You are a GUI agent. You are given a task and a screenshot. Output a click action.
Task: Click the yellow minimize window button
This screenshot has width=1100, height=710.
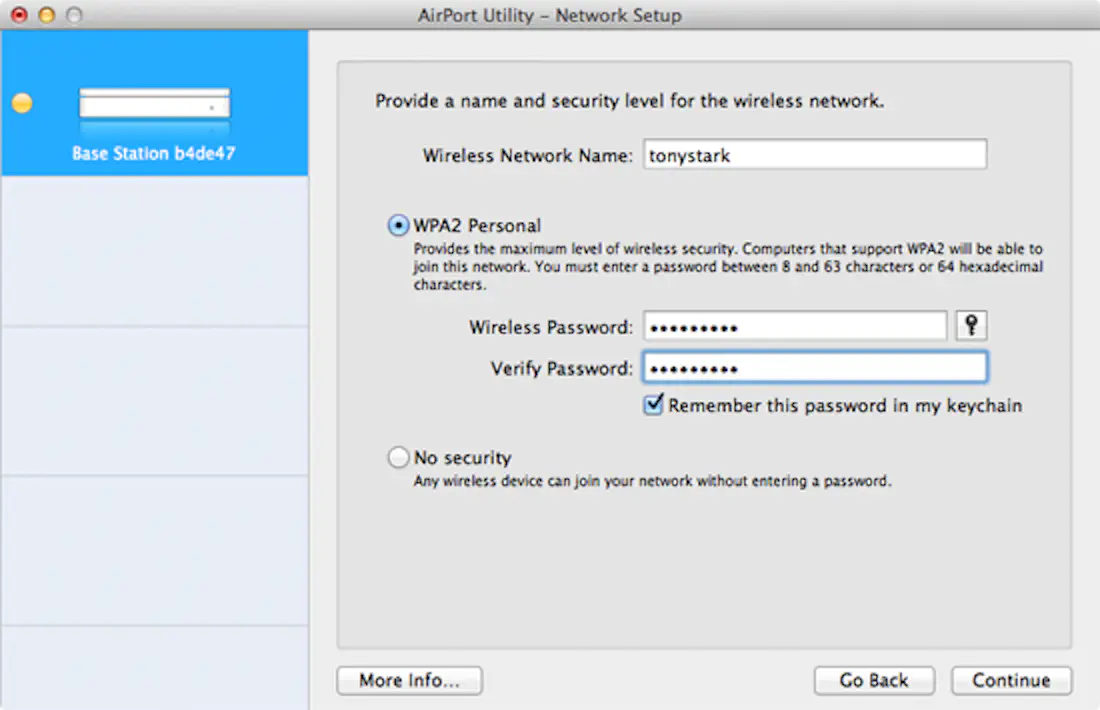[44, 15]
